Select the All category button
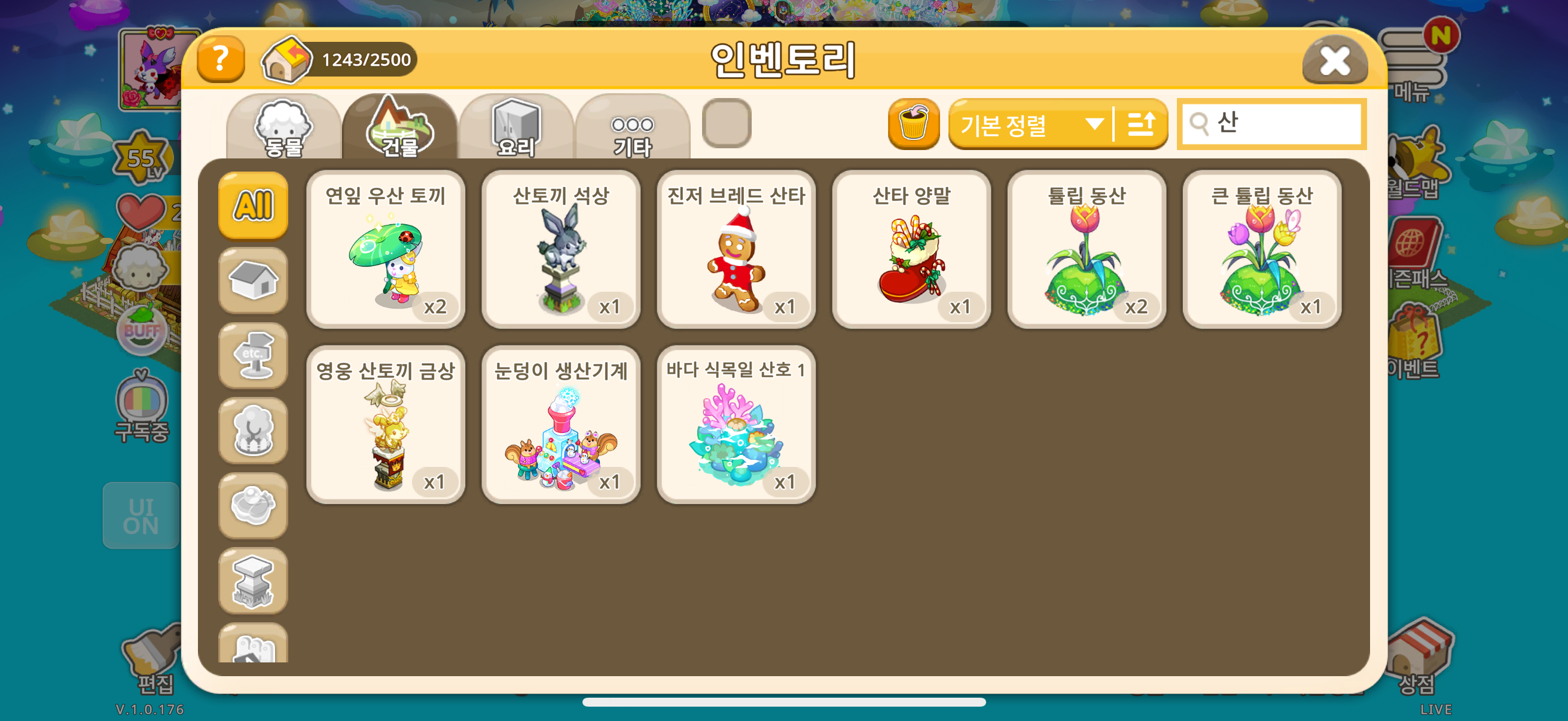 (253, 205)
